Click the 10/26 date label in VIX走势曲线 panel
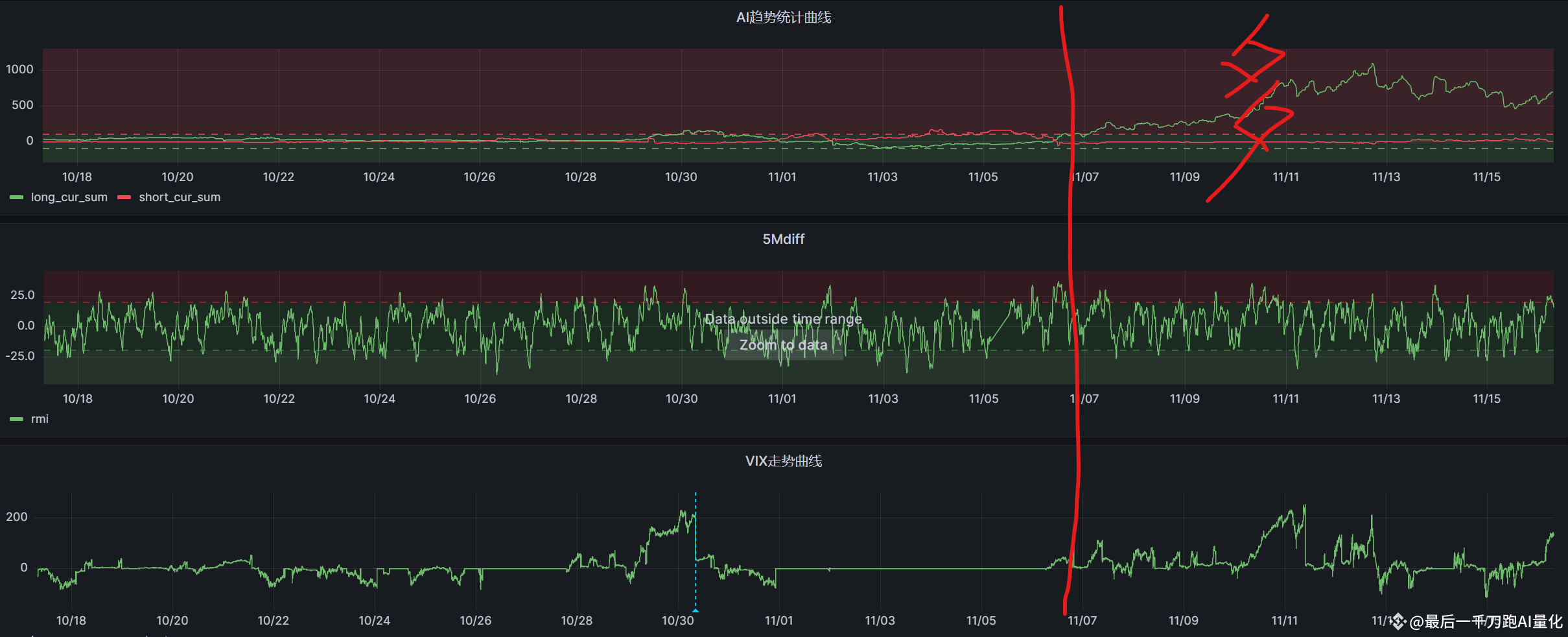The width and height of the screenshot is (1568, 637). (476, 621)
